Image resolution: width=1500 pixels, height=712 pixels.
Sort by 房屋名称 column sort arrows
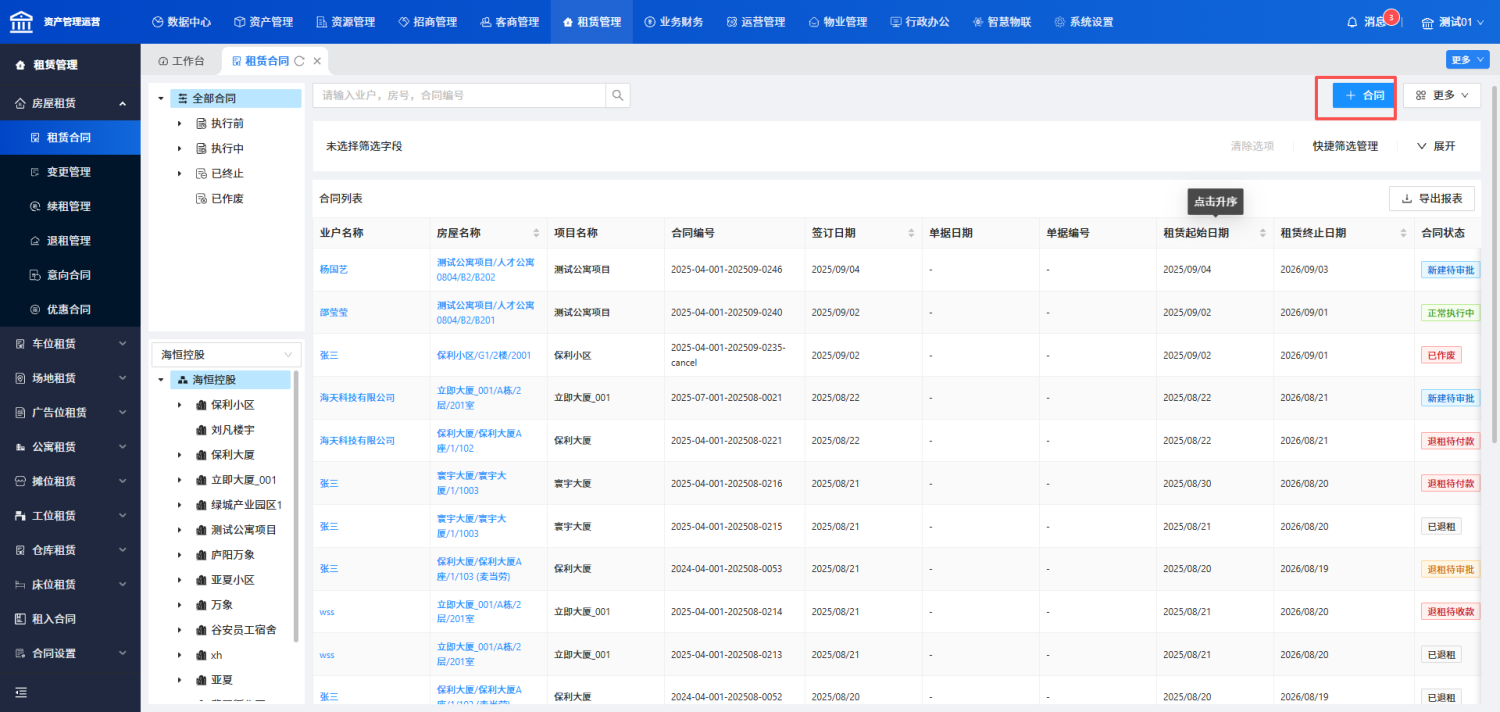[x=536, y=233]
